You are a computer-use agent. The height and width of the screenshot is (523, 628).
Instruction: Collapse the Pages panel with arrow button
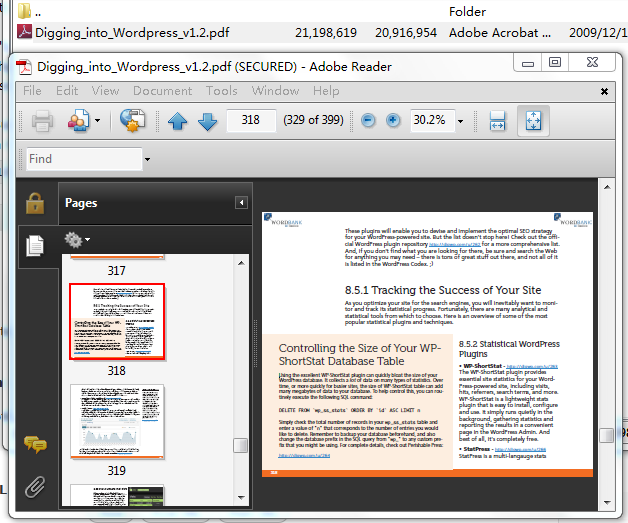(x=241, y=203)
